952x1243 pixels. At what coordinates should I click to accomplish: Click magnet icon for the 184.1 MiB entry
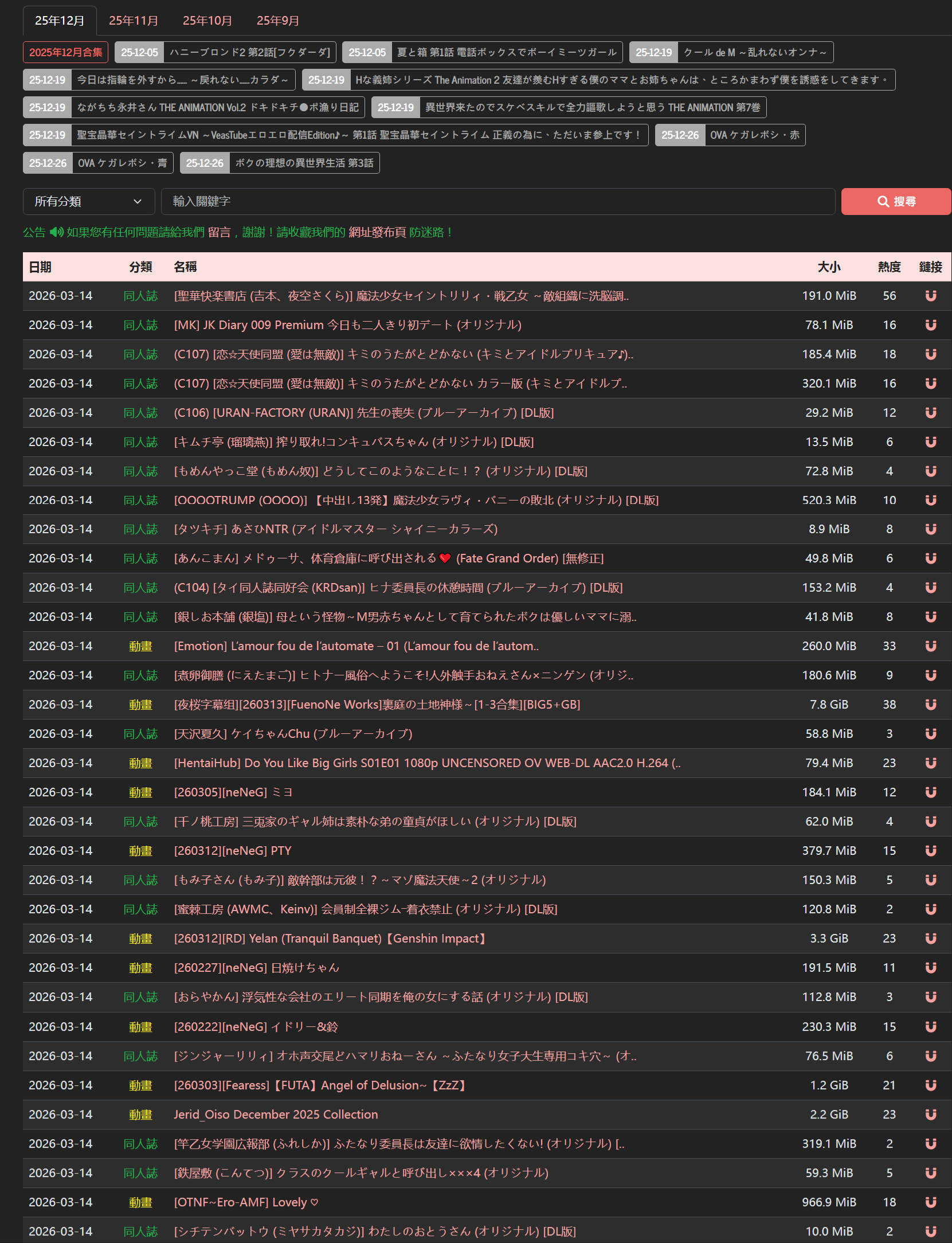click(930, 792)
